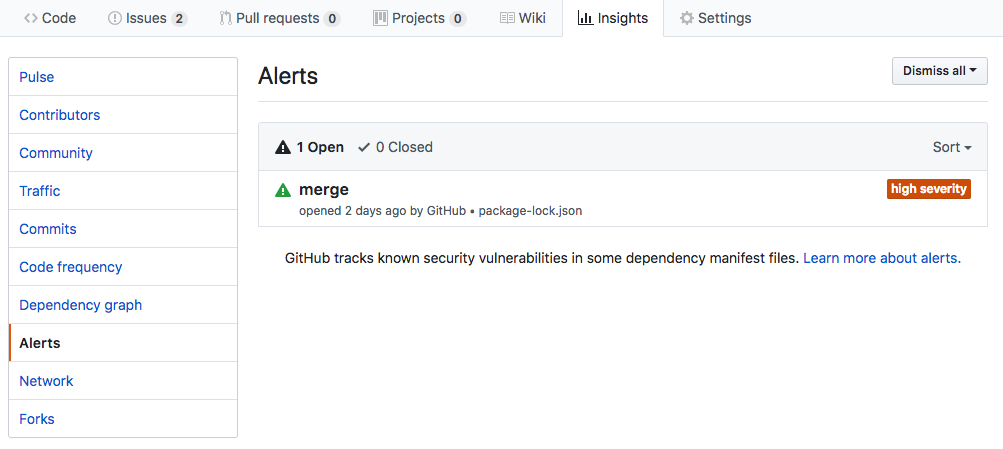This screenshot has height=449, width=1003.
Task: Click the Insights bar graph icon
Action: tap(585, 18)
